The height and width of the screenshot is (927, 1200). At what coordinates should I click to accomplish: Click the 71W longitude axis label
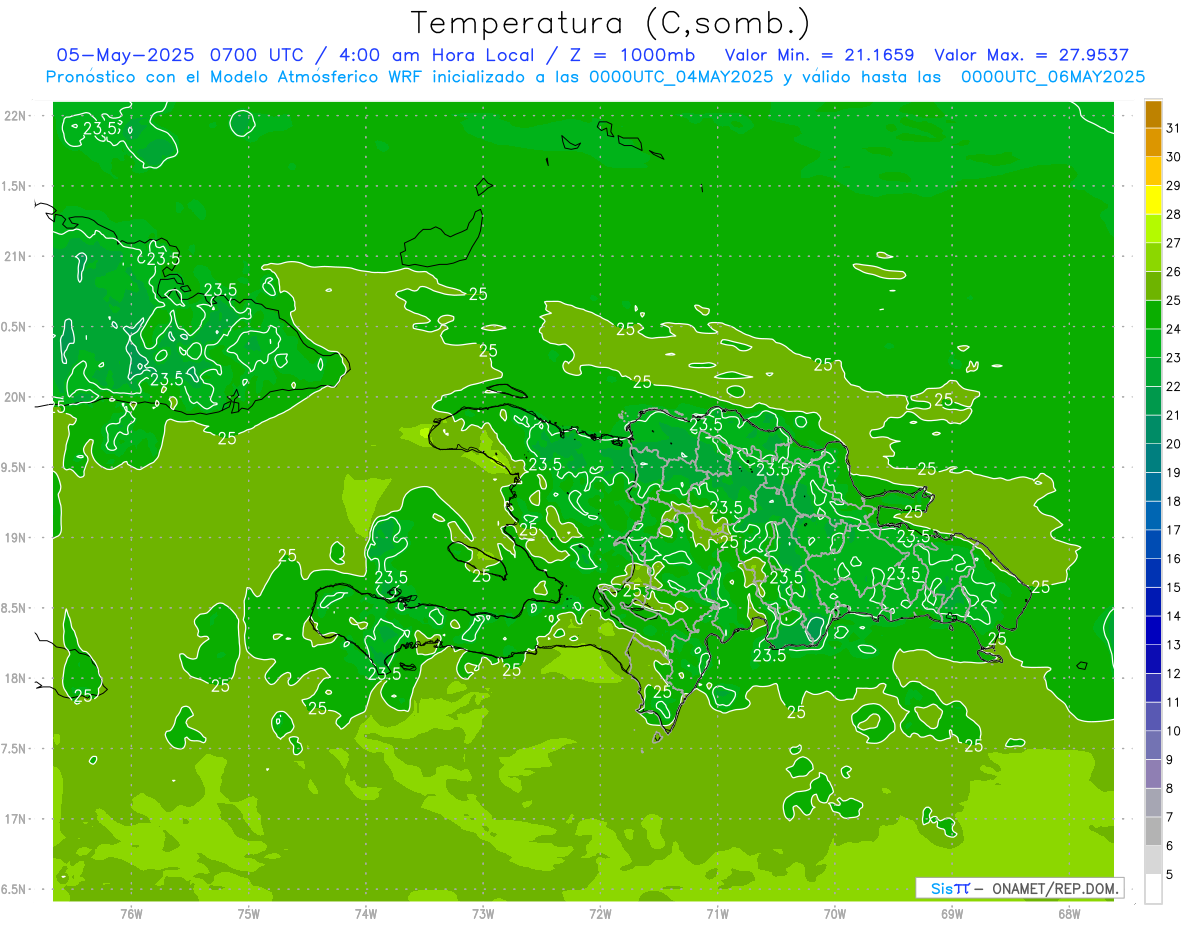[717, 914]
